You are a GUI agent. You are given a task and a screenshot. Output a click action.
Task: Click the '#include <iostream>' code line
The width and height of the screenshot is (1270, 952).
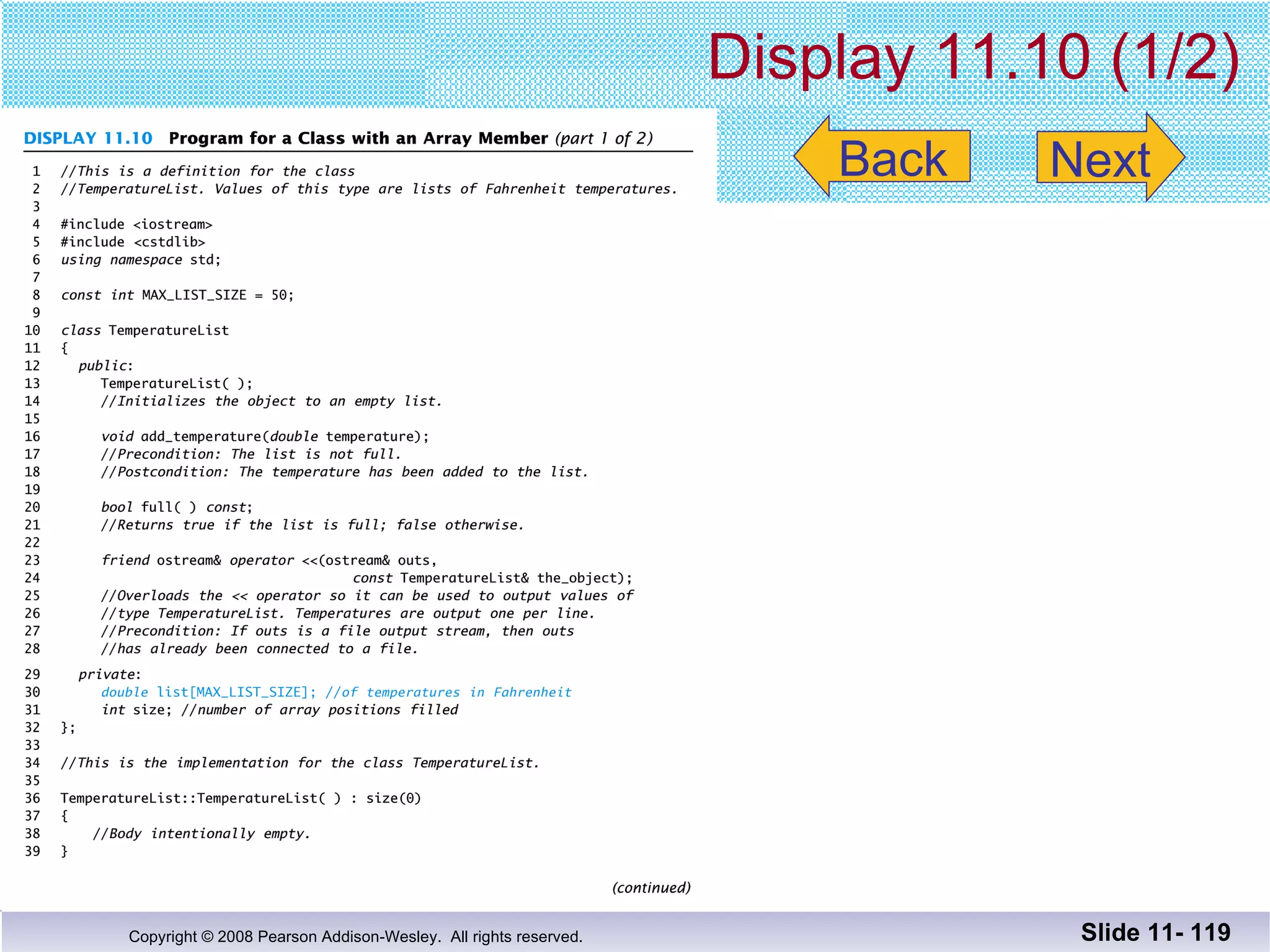pyautogui.click(x=136, y=224)
